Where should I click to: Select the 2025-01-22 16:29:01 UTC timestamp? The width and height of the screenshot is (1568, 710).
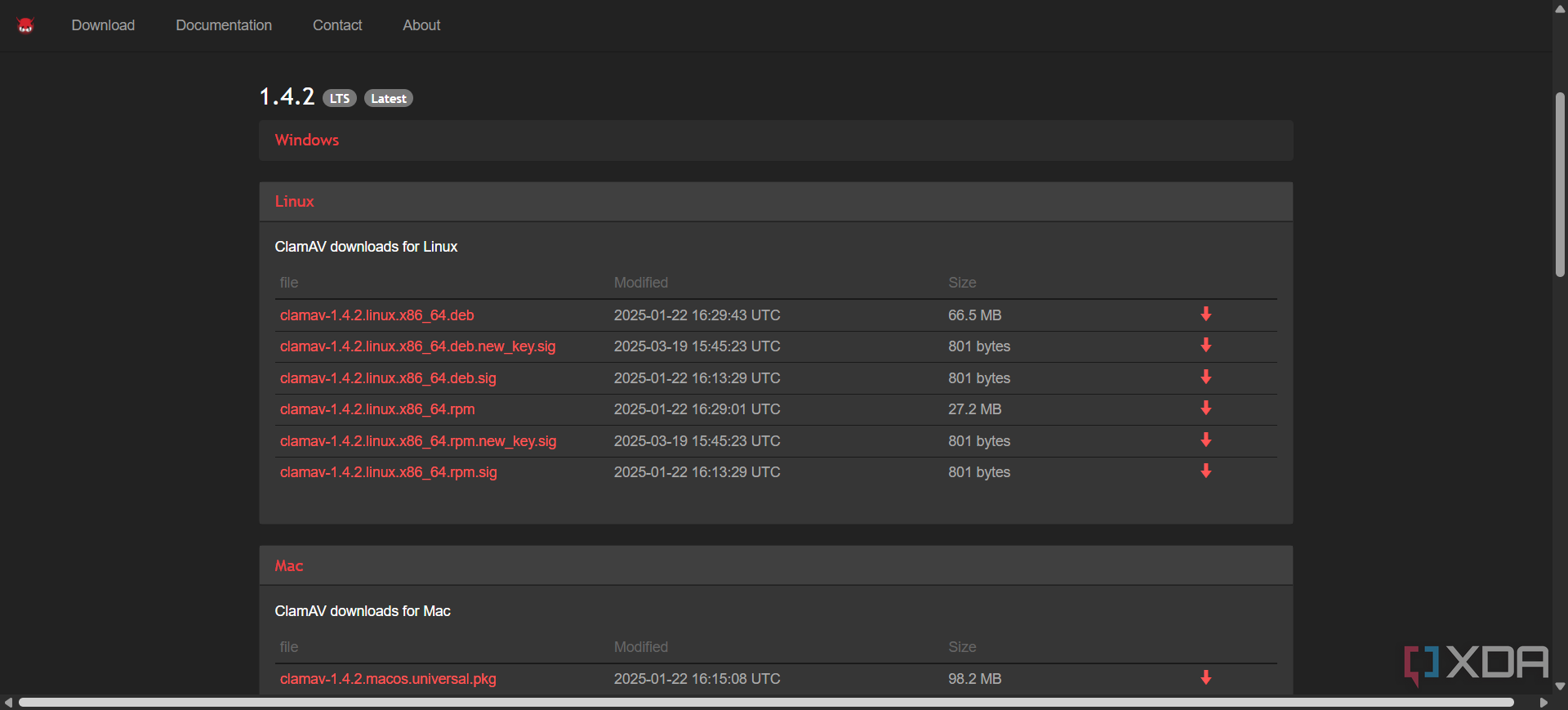tap(697, 409)
